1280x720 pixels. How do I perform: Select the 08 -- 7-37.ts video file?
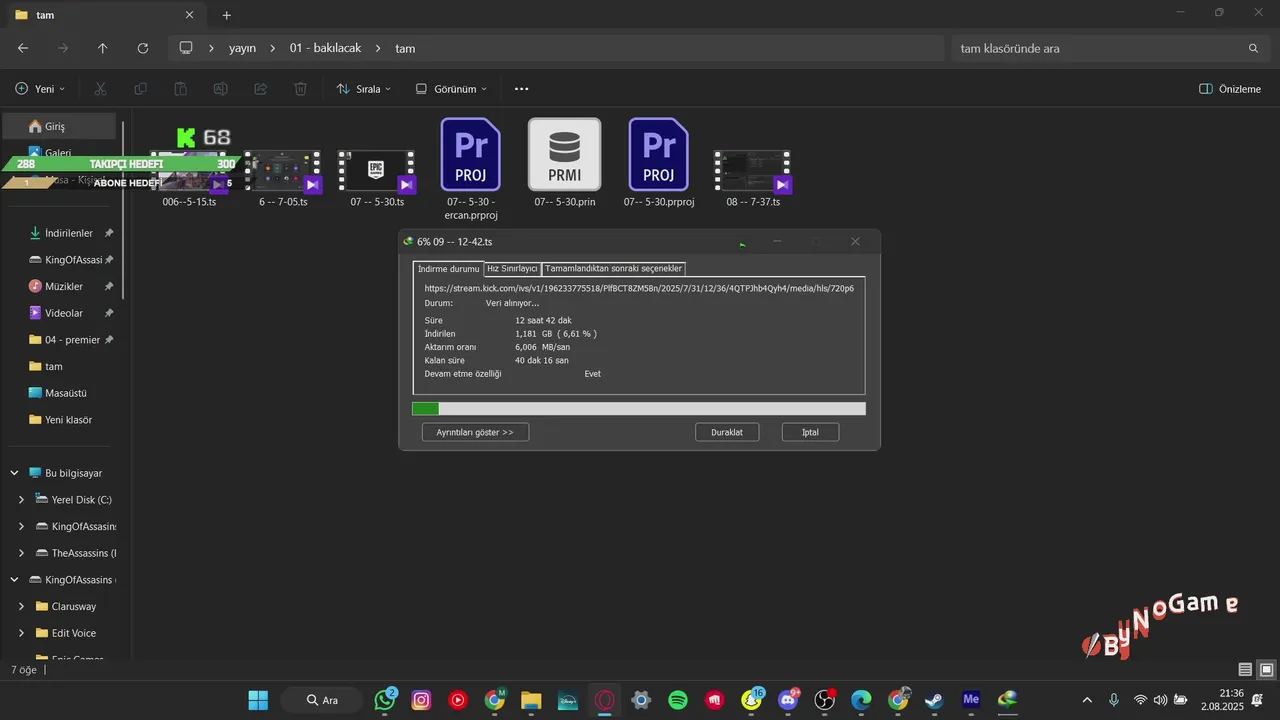click(752, 180)
